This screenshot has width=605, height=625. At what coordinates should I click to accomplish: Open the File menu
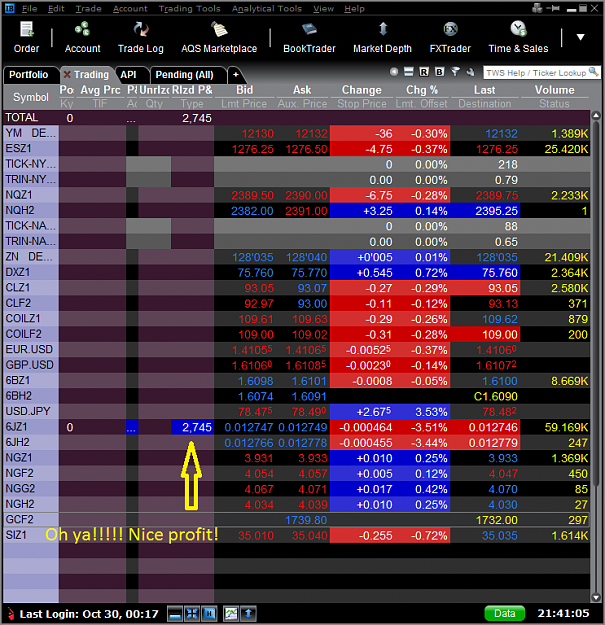pyautogui.click(x=29, y=8)
